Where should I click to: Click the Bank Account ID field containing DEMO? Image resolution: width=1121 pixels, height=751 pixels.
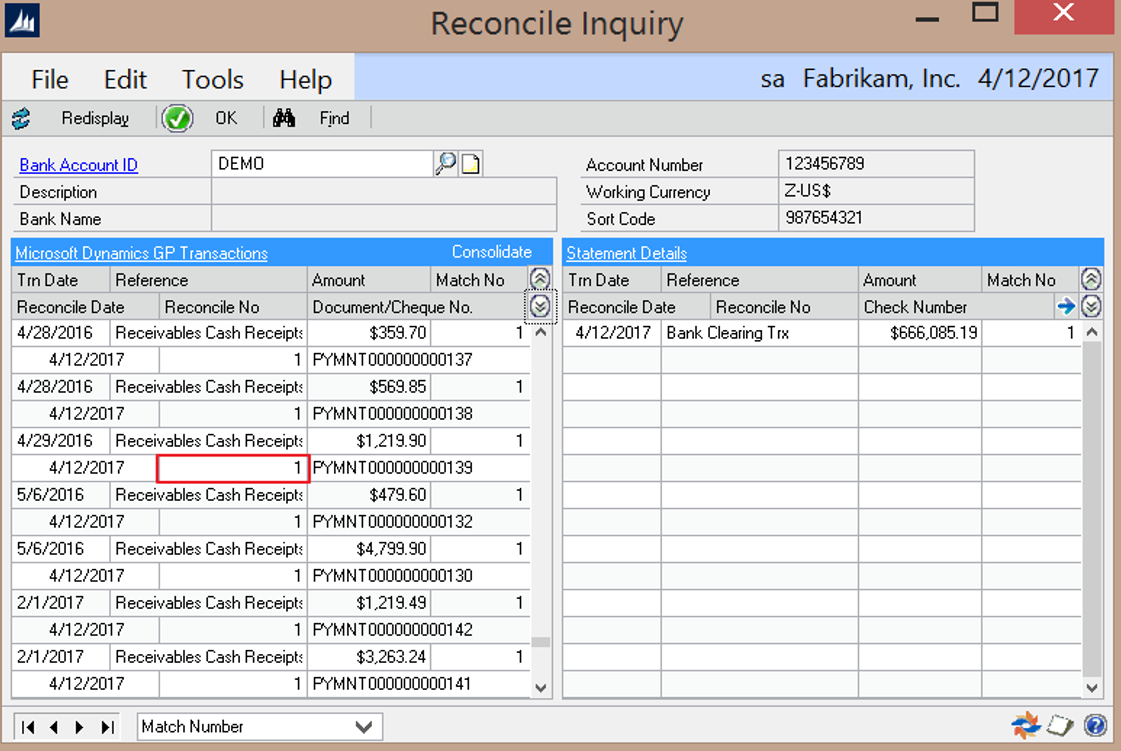coord(322,164)
